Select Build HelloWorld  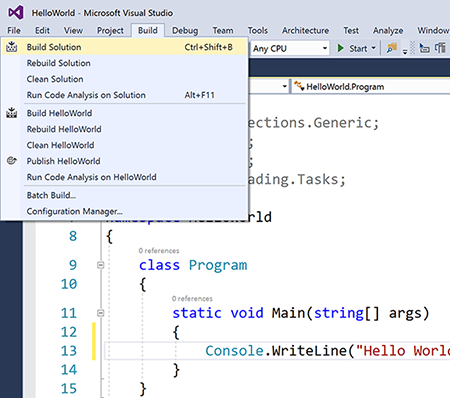click(124, 113)
